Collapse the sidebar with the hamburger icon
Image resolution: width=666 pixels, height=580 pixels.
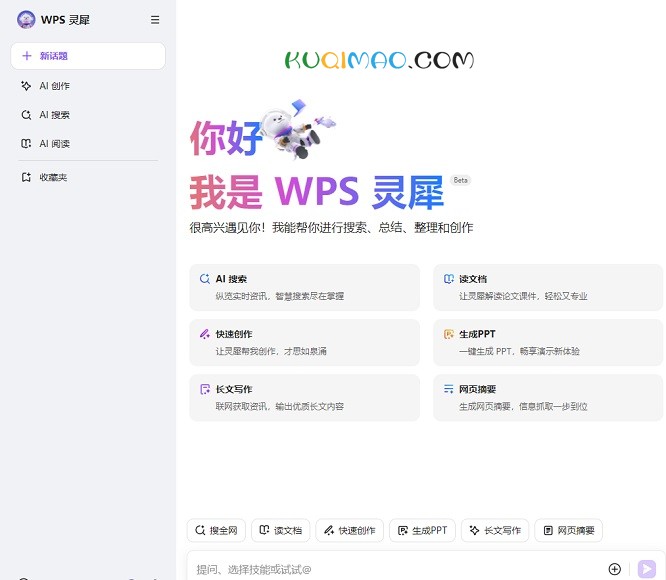pos(155,20)
